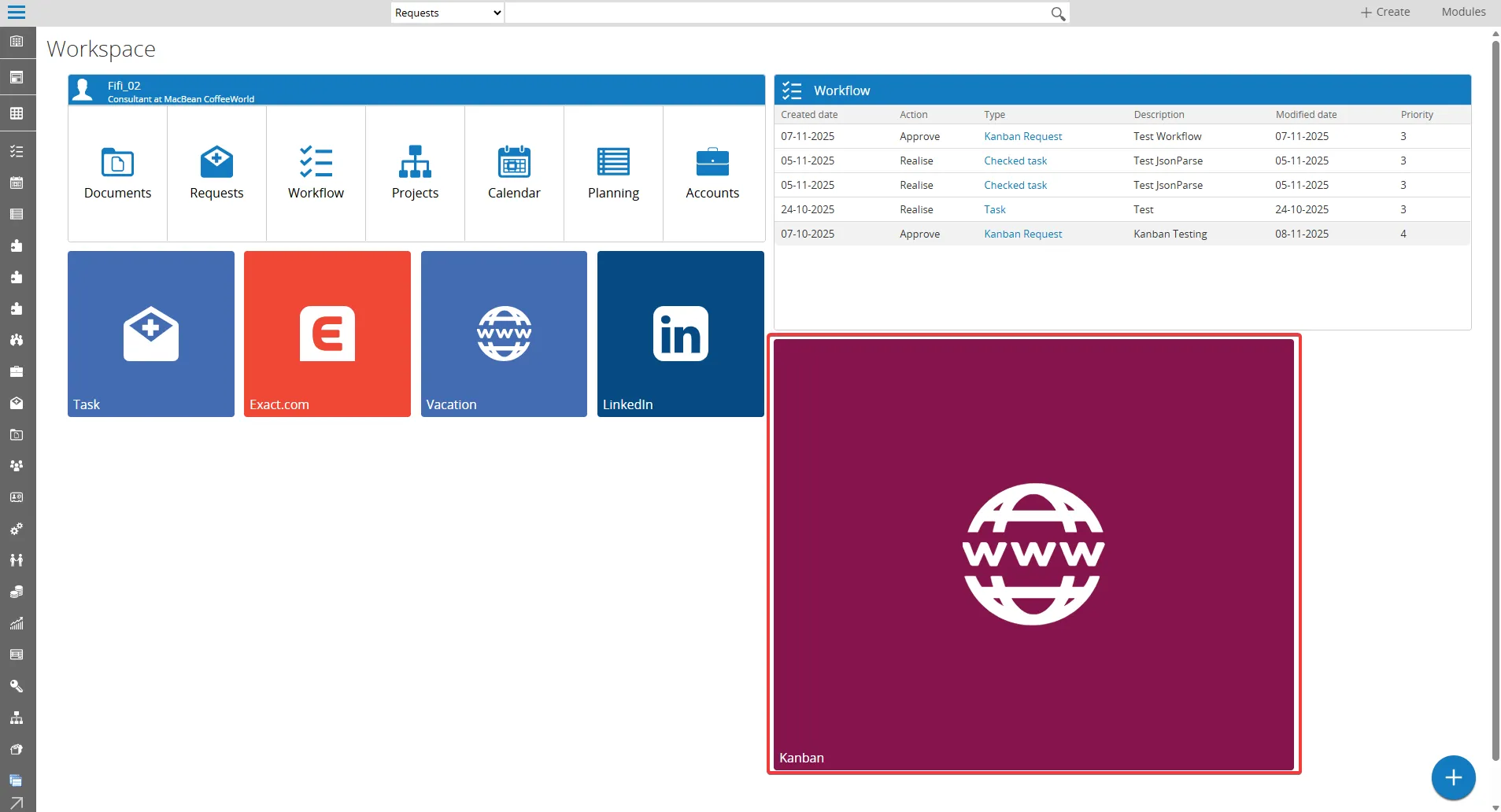The height and width of the screenshot is (812, 1501).
Task: Open the Calendar icon
Action: coord(514,163)
